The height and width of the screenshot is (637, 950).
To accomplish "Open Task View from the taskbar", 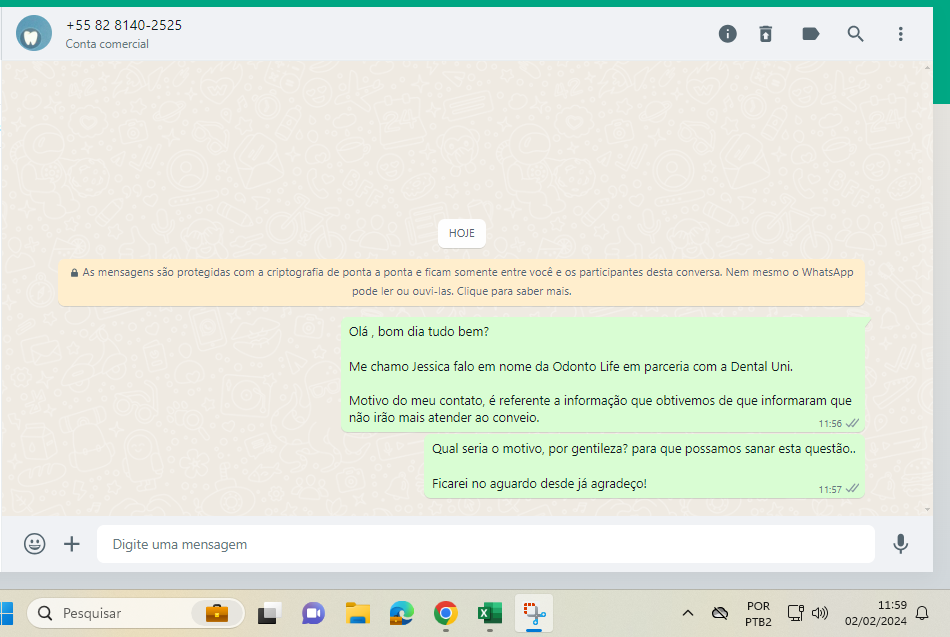I will pyautogui.click(x=269, y=613).
